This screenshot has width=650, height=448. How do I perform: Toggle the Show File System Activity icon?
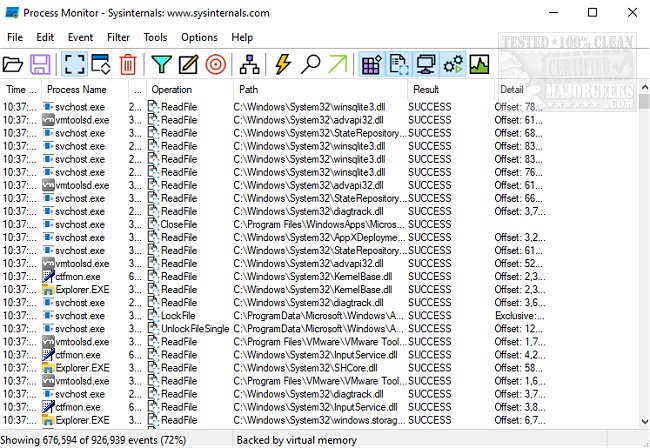(398, 65)
